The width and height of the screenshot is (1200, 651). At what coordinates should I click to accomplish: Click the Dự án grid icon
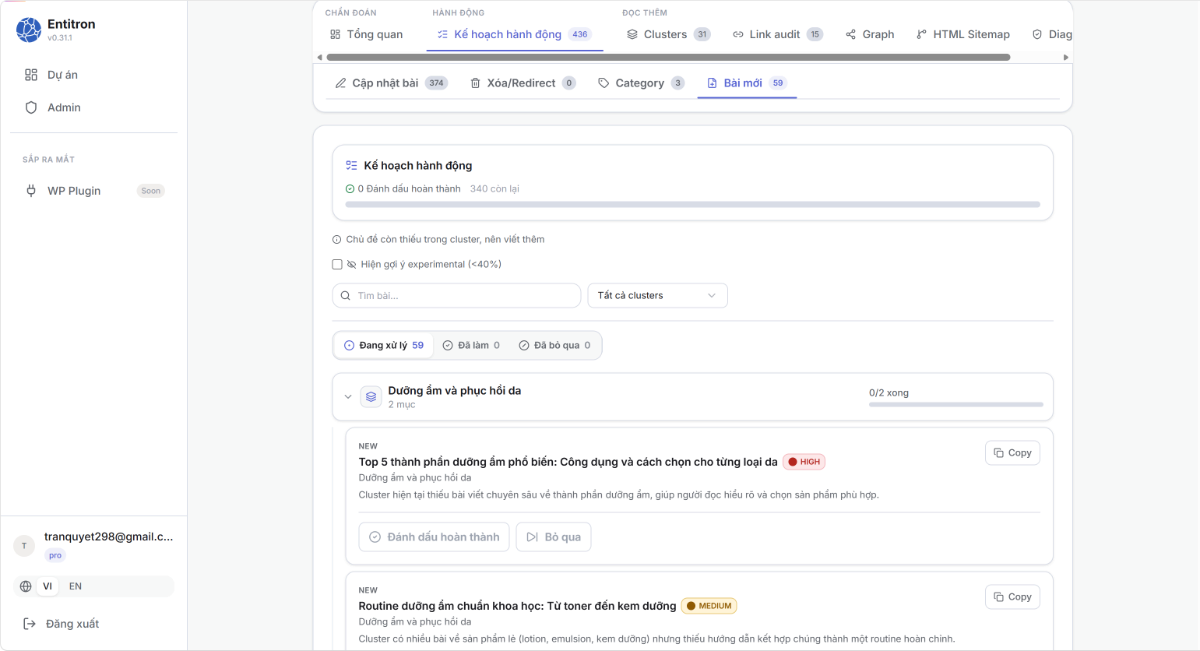31,75
